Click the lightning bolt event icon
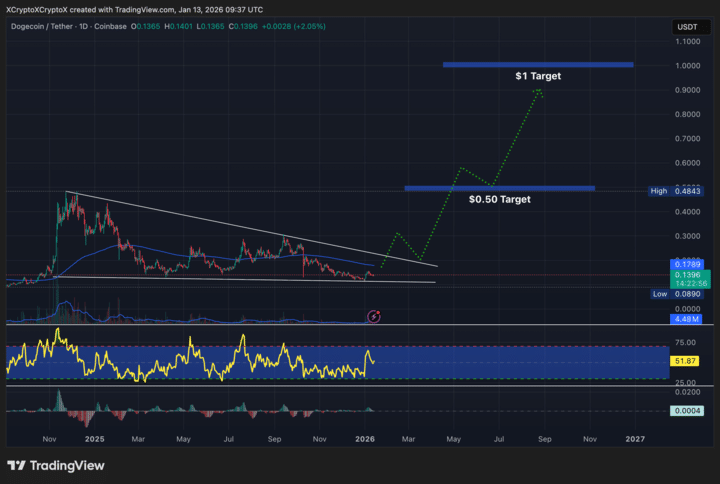This screenshot has width=720, height=484. (374, 317)
